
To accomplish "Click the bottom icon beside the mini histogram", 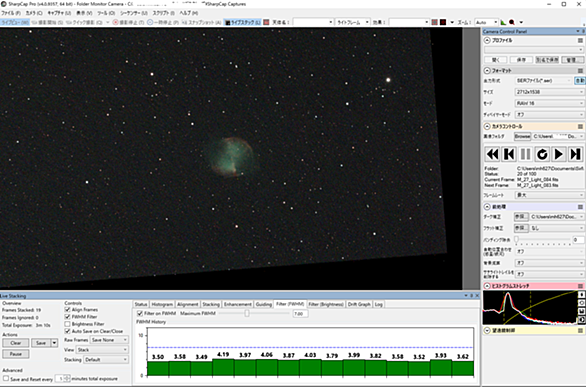I will click(x=582, y=320).
